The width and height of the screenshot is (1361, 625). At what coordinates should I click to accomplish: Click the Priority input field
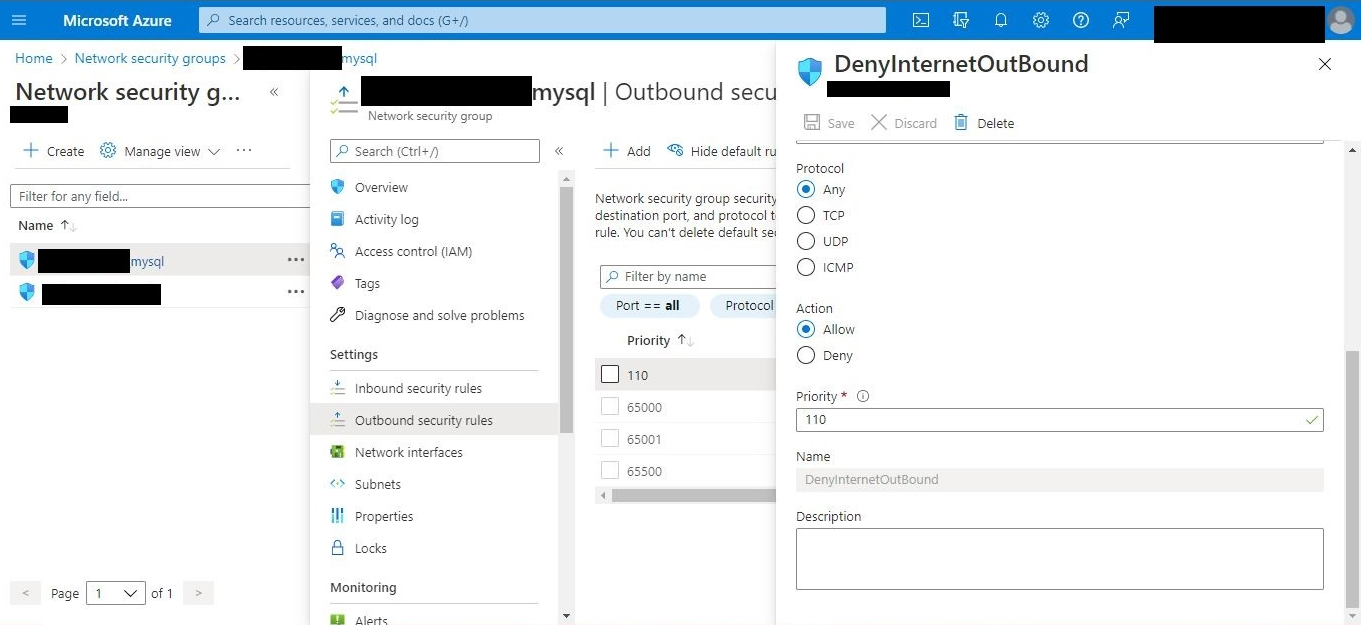point(1060,420)
